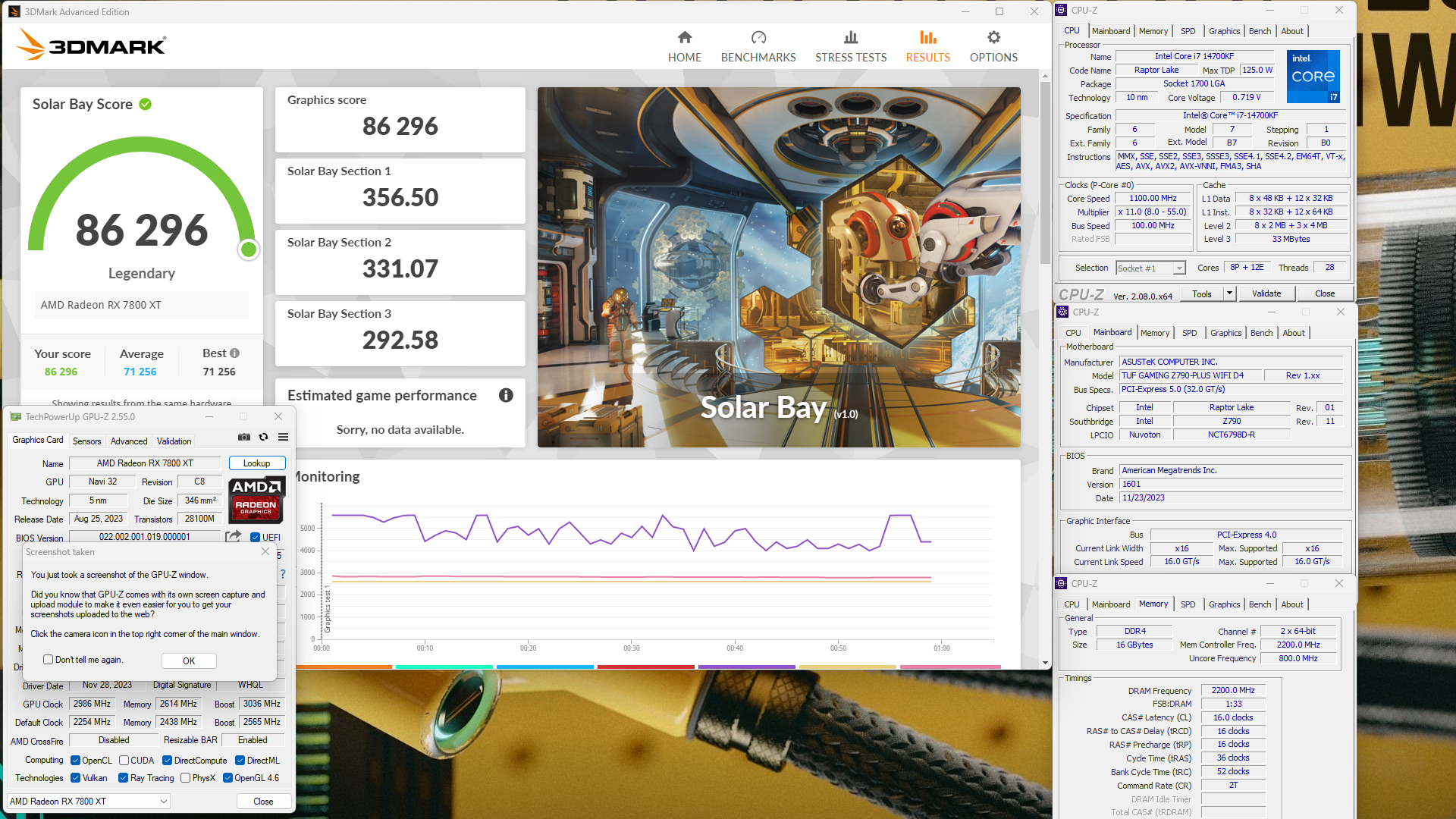Check 'Don't tell me again' box
Viewport: 1456px width, 819px height.
48,660
